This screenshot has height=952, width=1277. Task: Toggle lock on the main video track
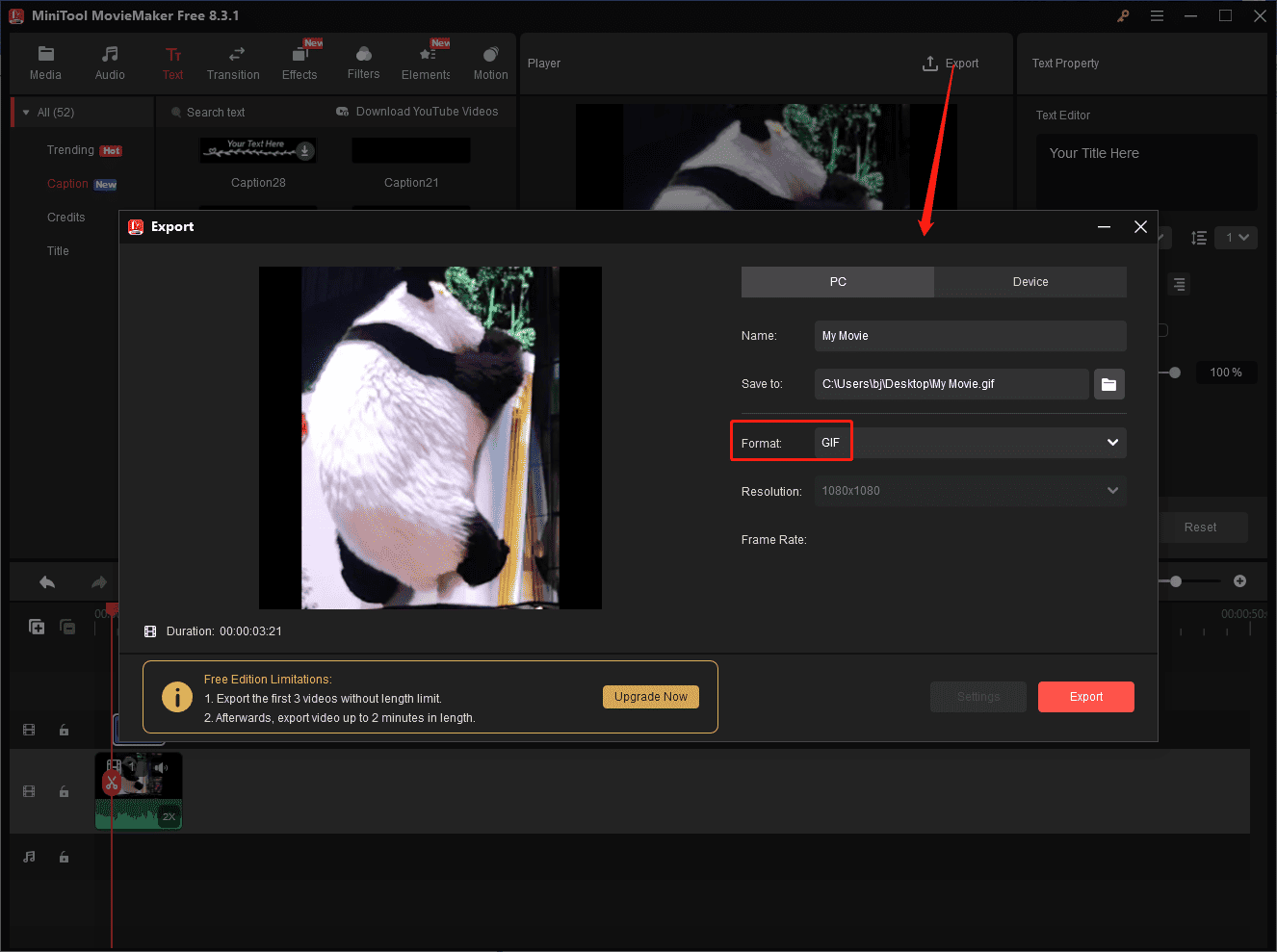tap(64, 791)
